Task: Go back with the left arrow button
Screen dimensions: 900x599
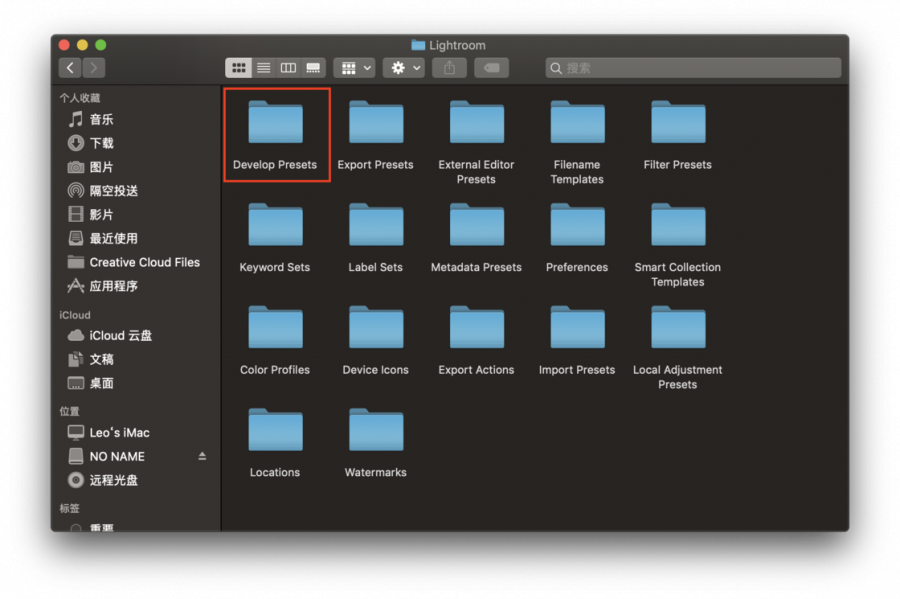Action: coord(70,68)
